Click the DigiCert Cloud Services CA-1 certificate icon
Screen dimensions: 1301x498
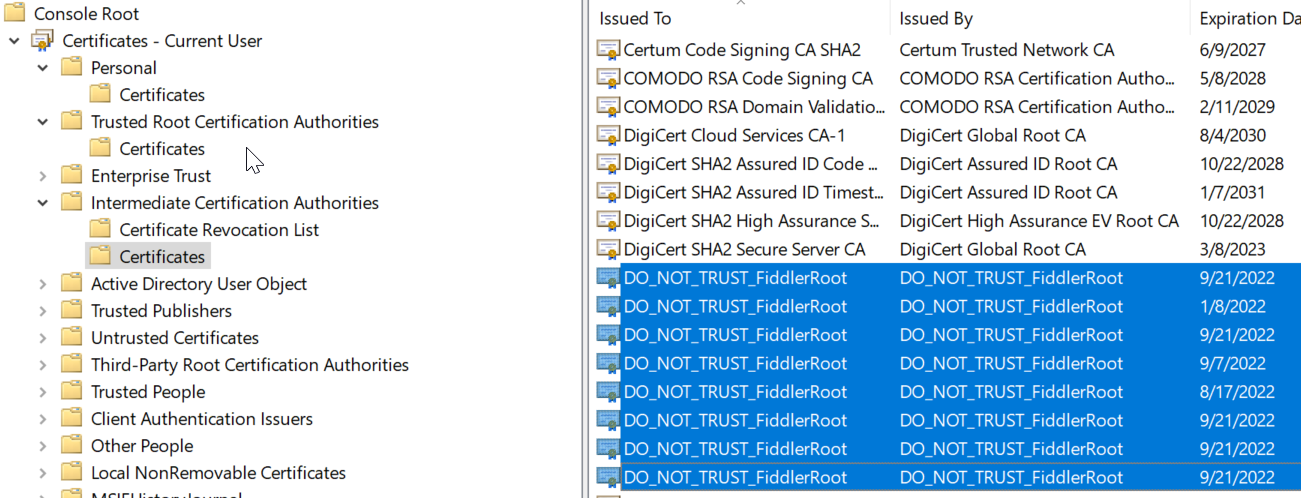(x=608, y=136)
